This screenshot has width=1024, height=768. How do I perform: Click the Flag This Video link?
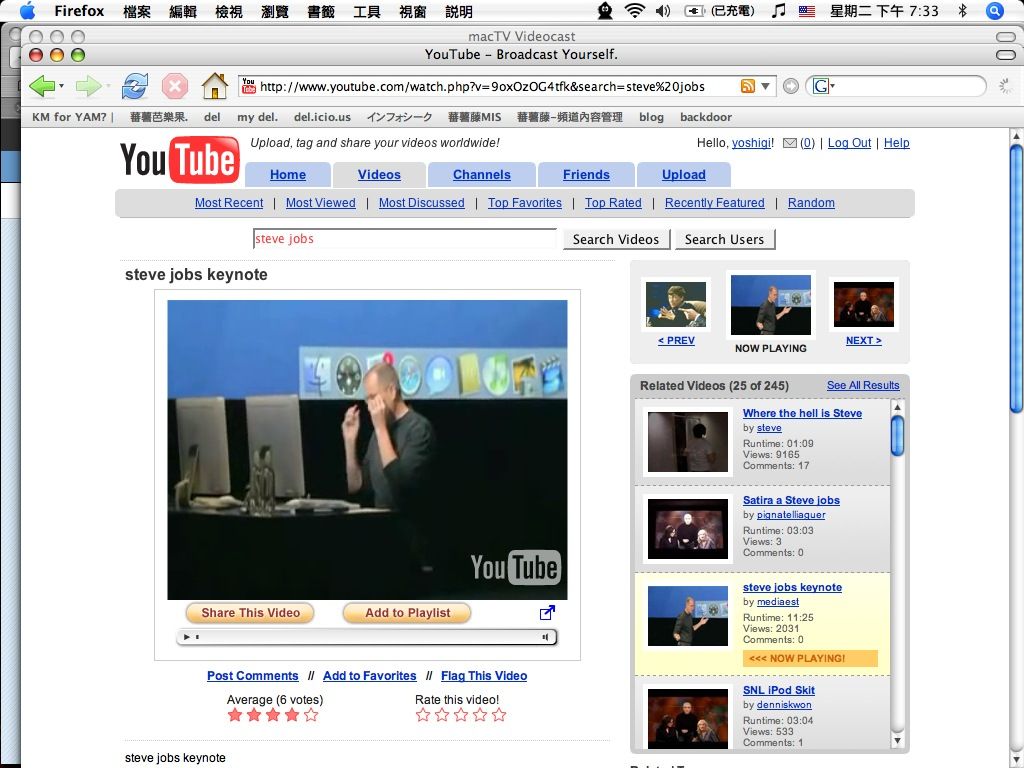484,676
